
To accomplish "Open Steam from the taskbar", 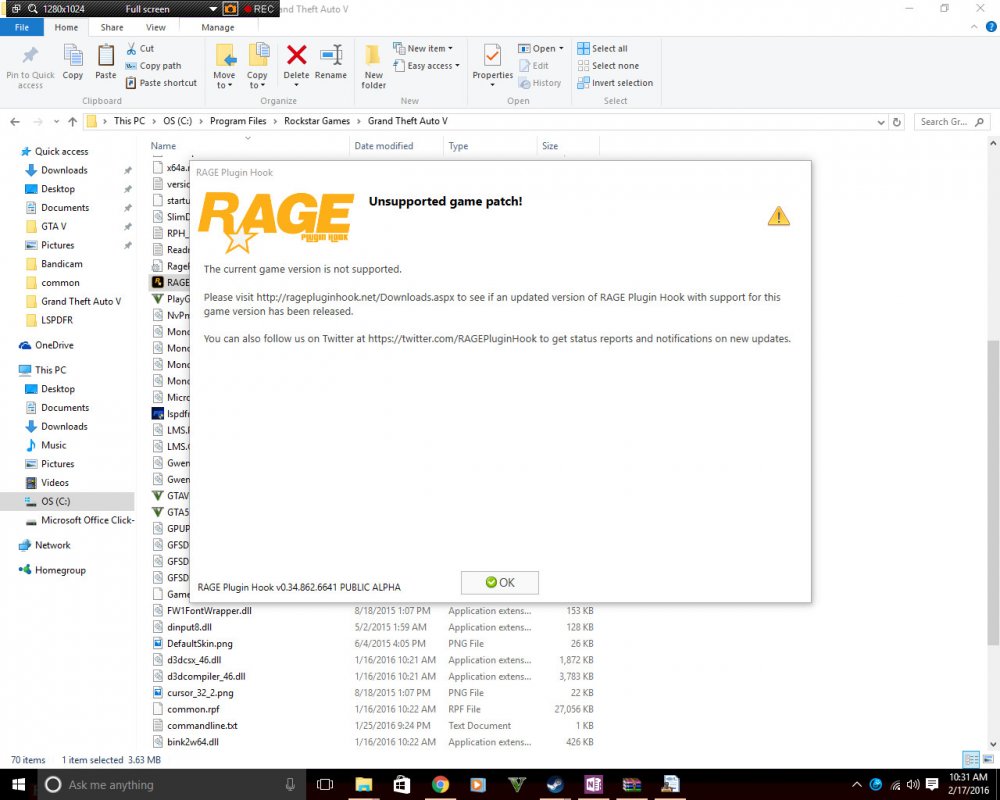I will 555,784.
